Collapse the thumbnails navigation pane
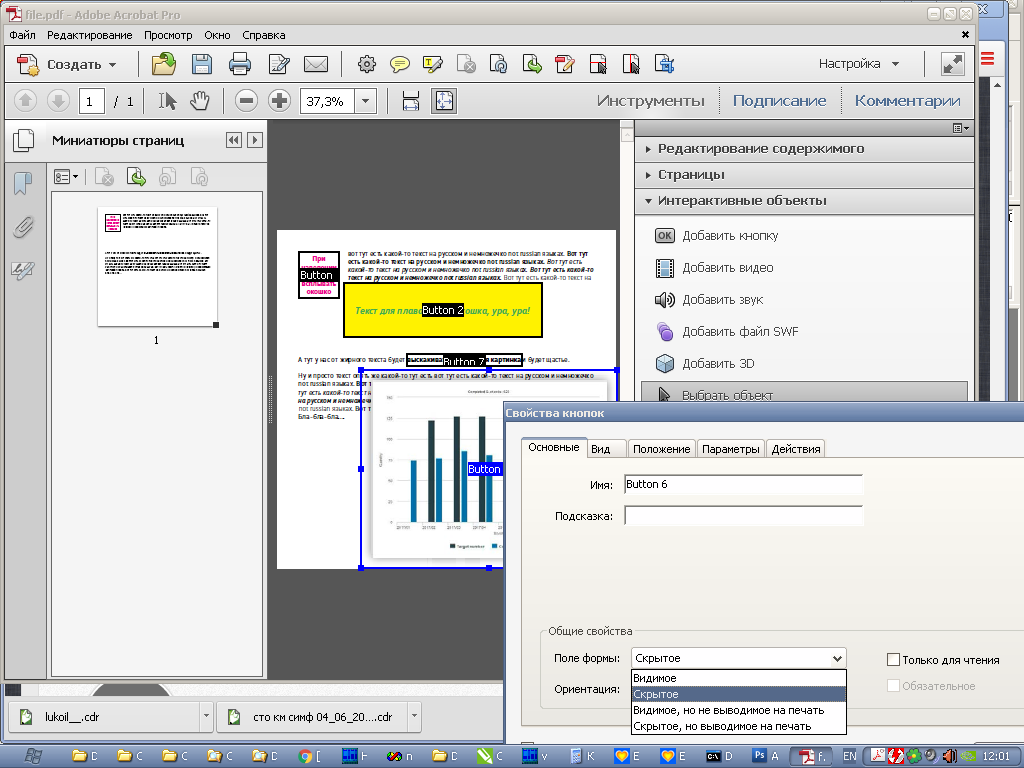 (x=234, y=140)
